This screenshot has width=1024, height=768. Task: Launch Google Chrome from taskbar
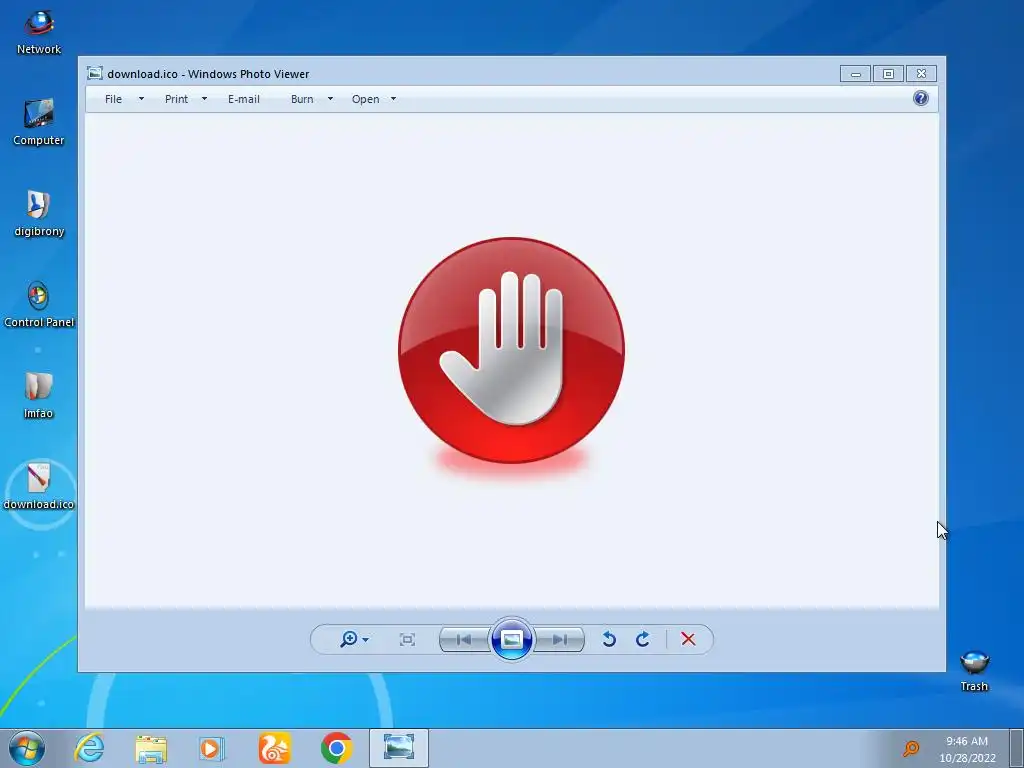point(336,748)
